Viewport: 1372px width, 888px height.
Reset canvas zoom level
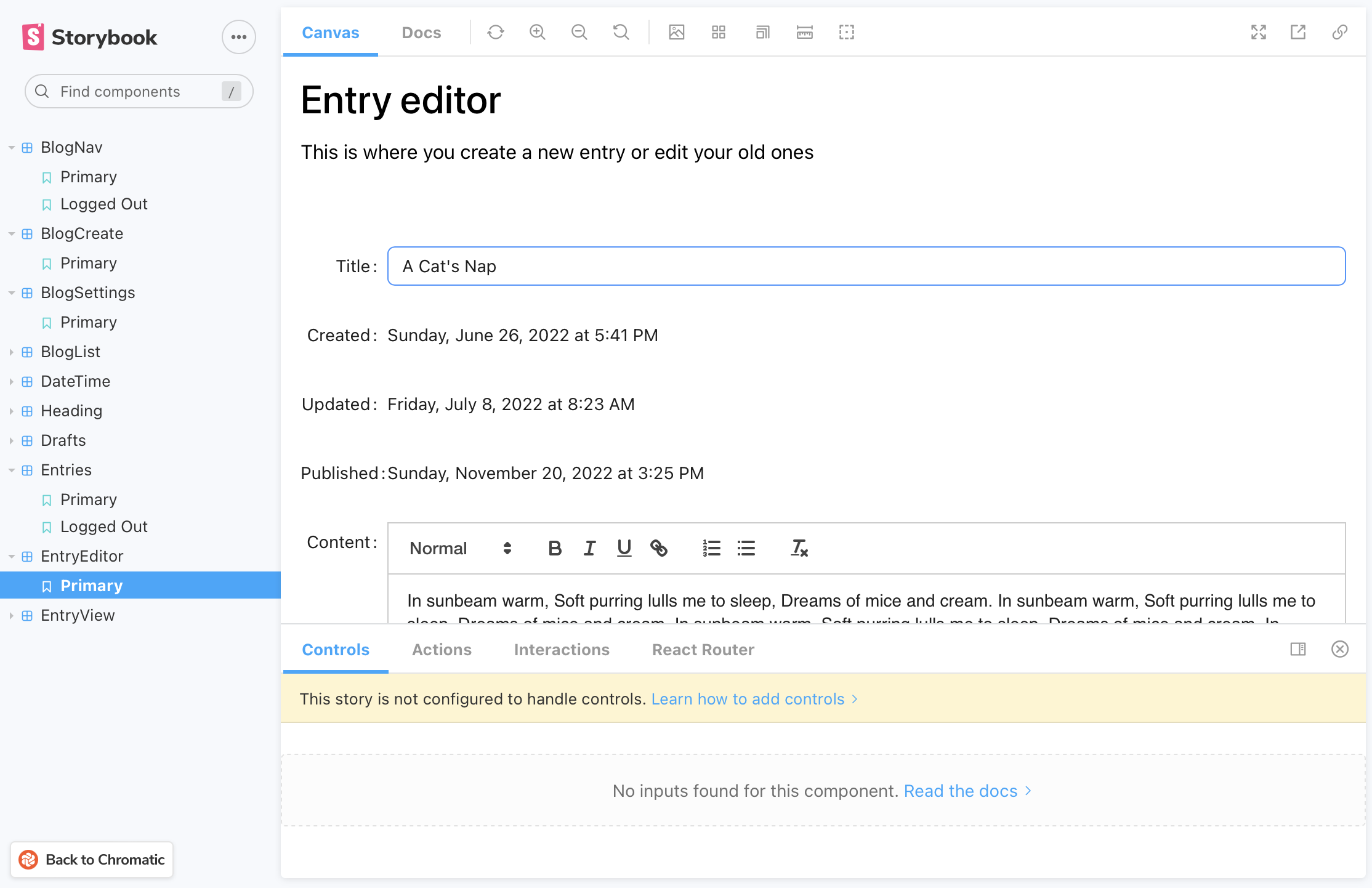(621, 32)
